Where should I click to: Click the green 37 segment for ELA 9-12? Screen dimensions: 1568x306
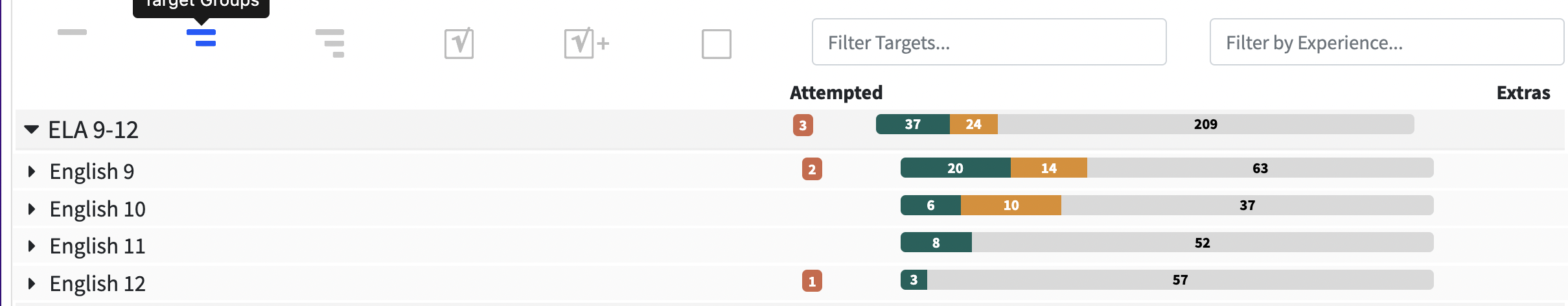(x=912, y=124)
